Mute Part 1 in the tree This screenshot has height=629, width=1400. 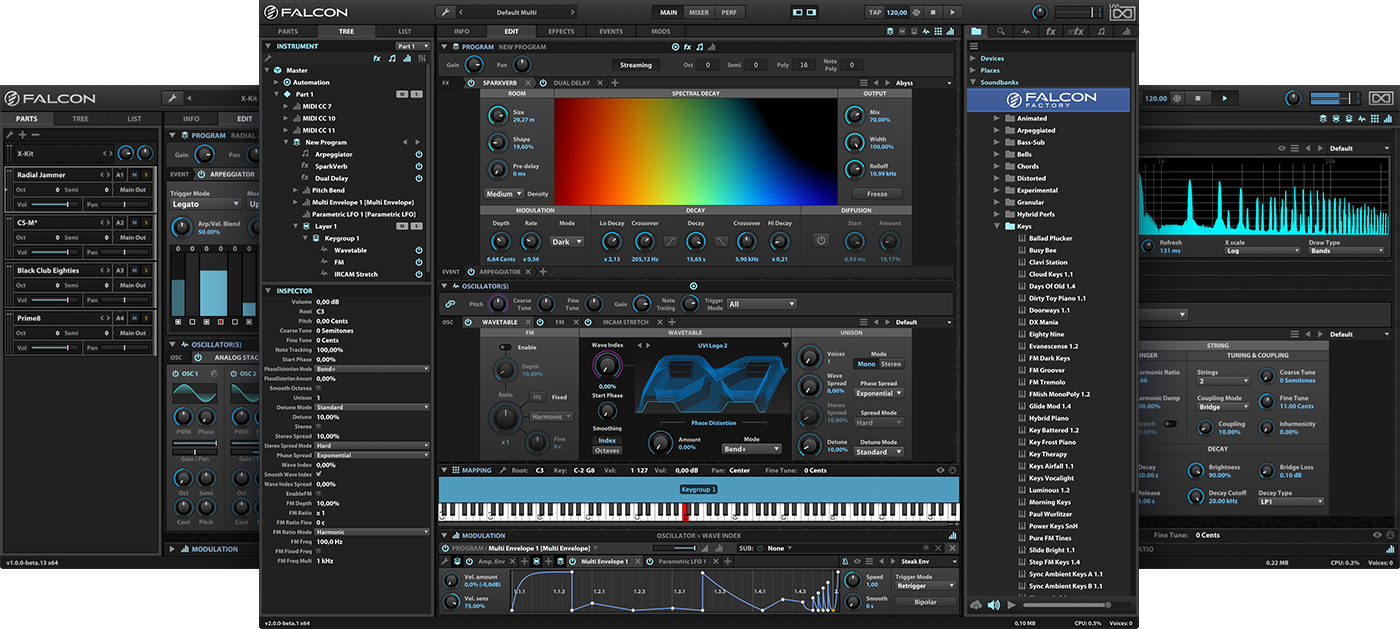pyautogui.click(x=401, y=94)
